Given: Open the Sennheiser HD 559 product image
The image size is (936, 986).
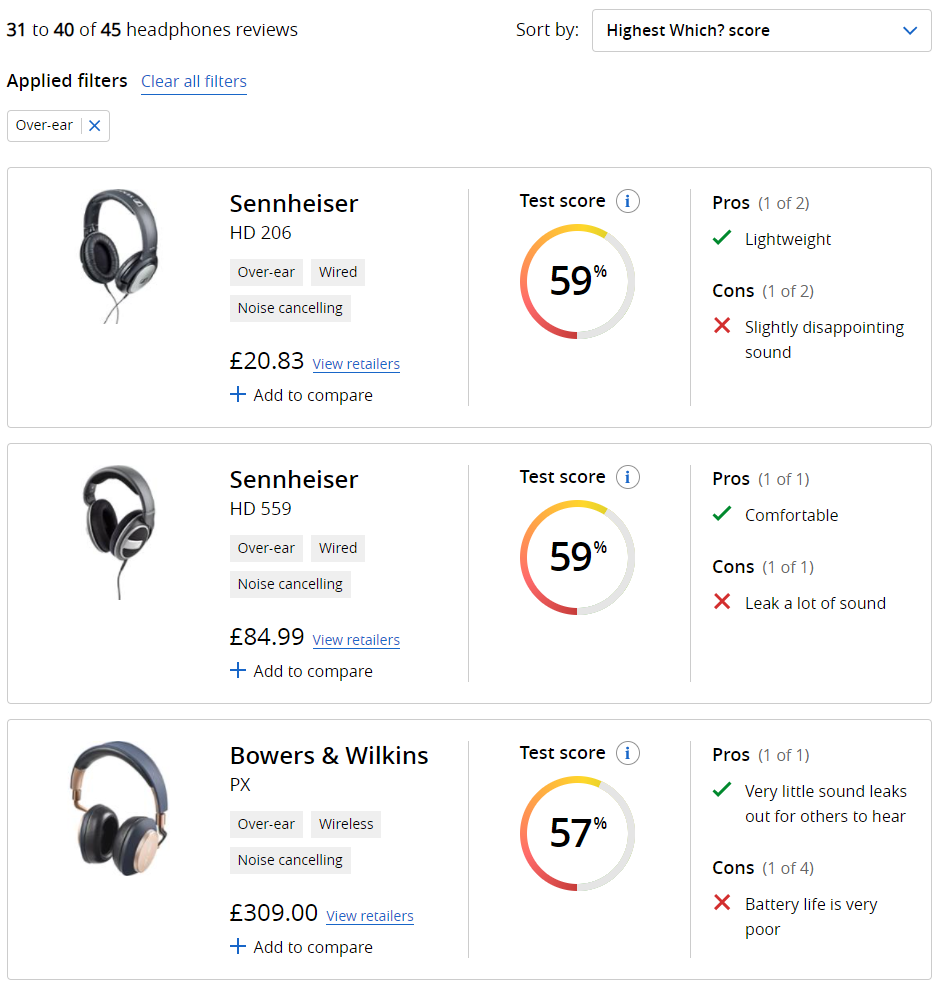Looking at the screenshot, I should 117,531.
